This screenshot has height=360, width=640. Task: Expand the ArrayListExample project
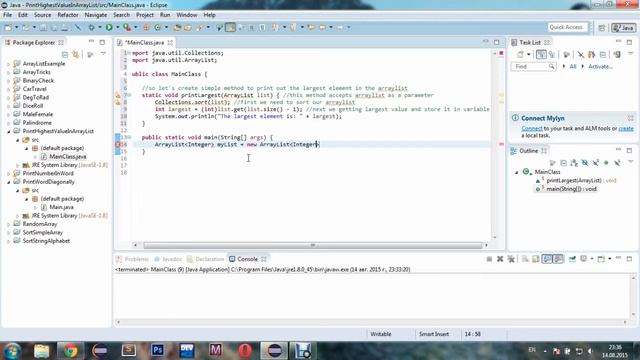pos(9,64)
